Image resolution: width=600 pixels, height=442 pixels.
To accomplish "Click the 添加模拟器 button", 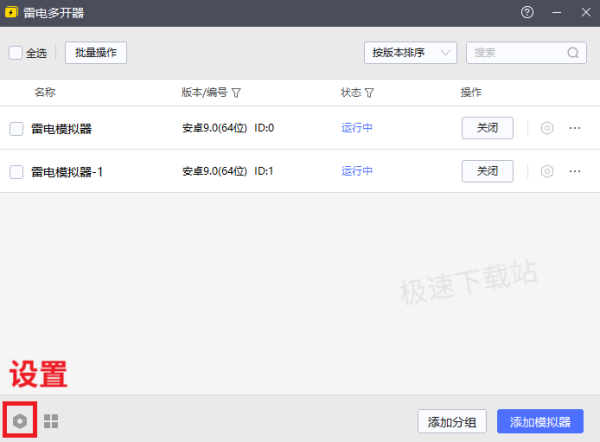I will (x=540, y=421).
